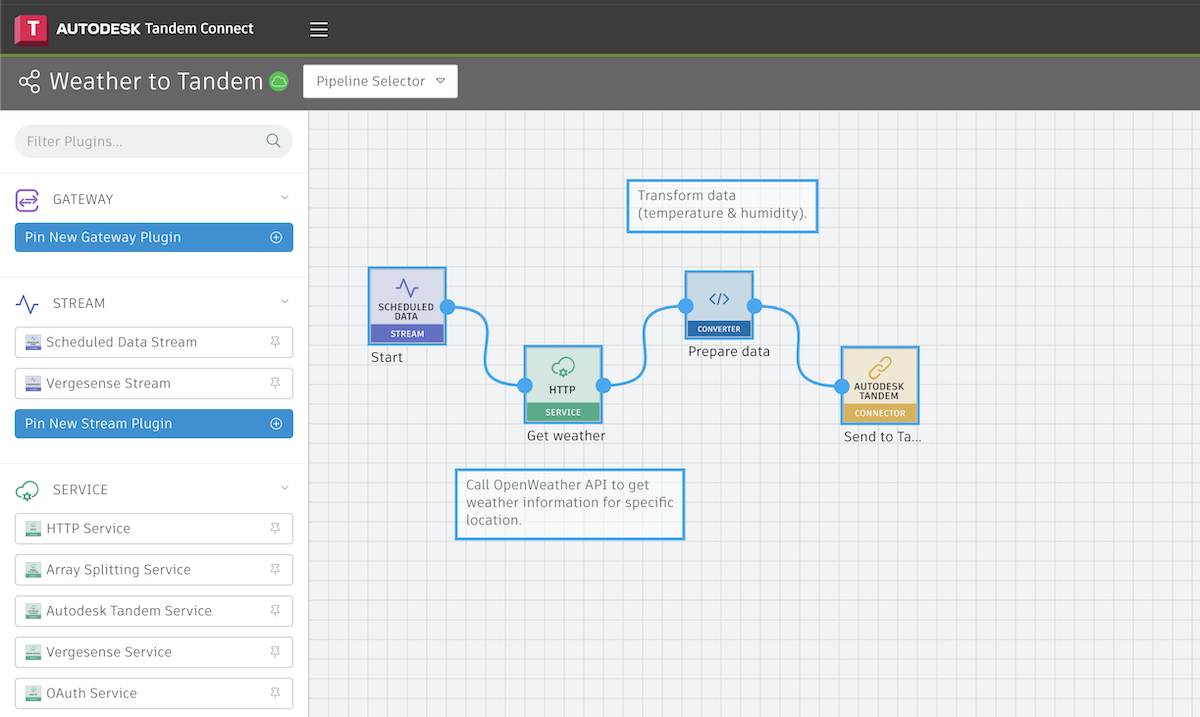
Task: Click input port of Converter node
Action: (686, 306)
